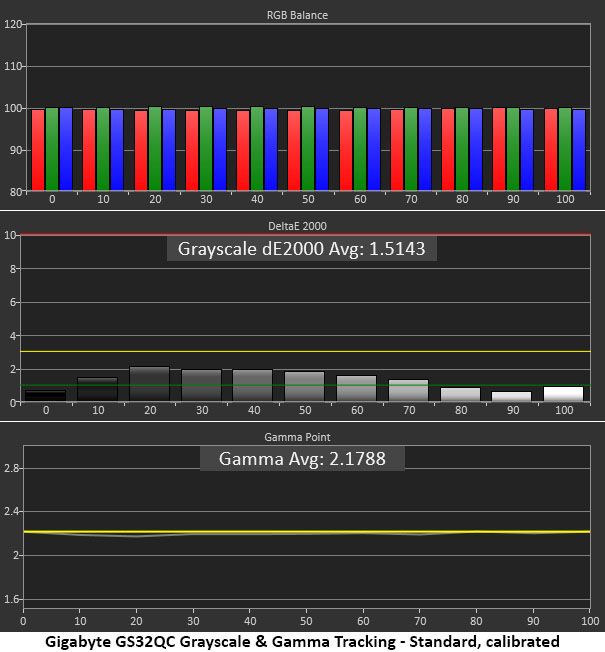
Task: Click the DeltaE bar at 0 percent
Action: click(45, 395)
